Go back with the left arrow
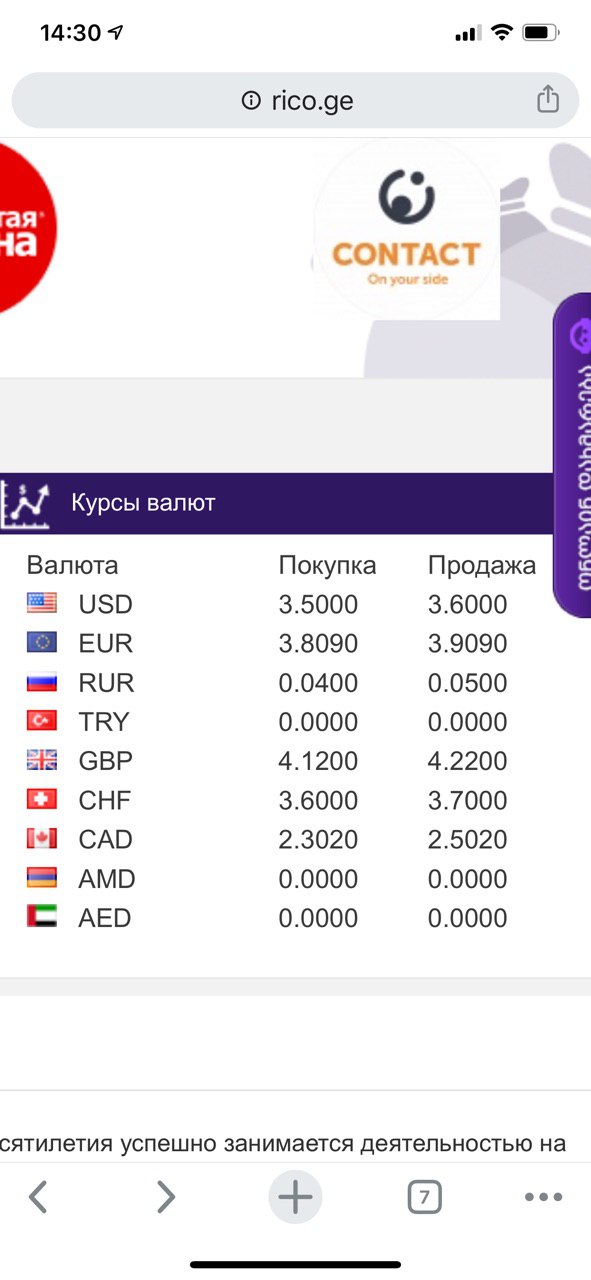 pyautogui.click(x=38, y=1196)
